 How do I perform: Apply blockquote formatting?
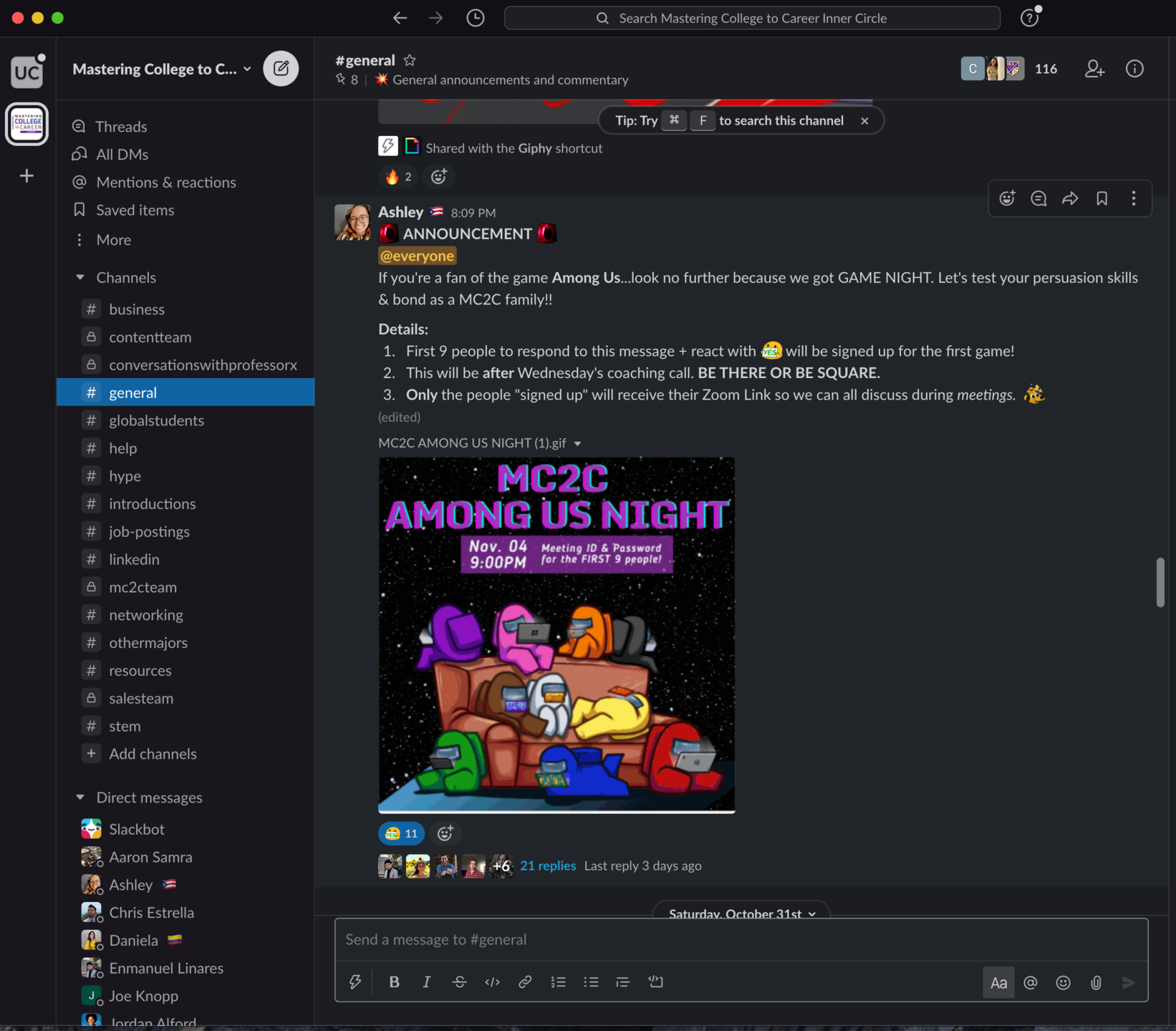623,982
